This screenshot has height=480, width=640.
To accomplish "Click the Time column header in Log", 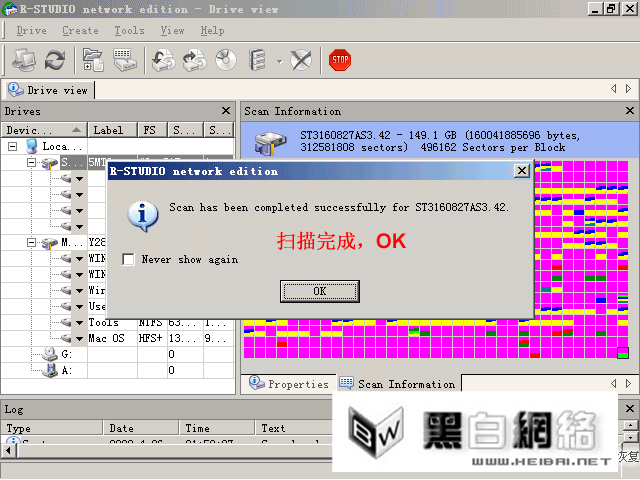I will [217, 428].
